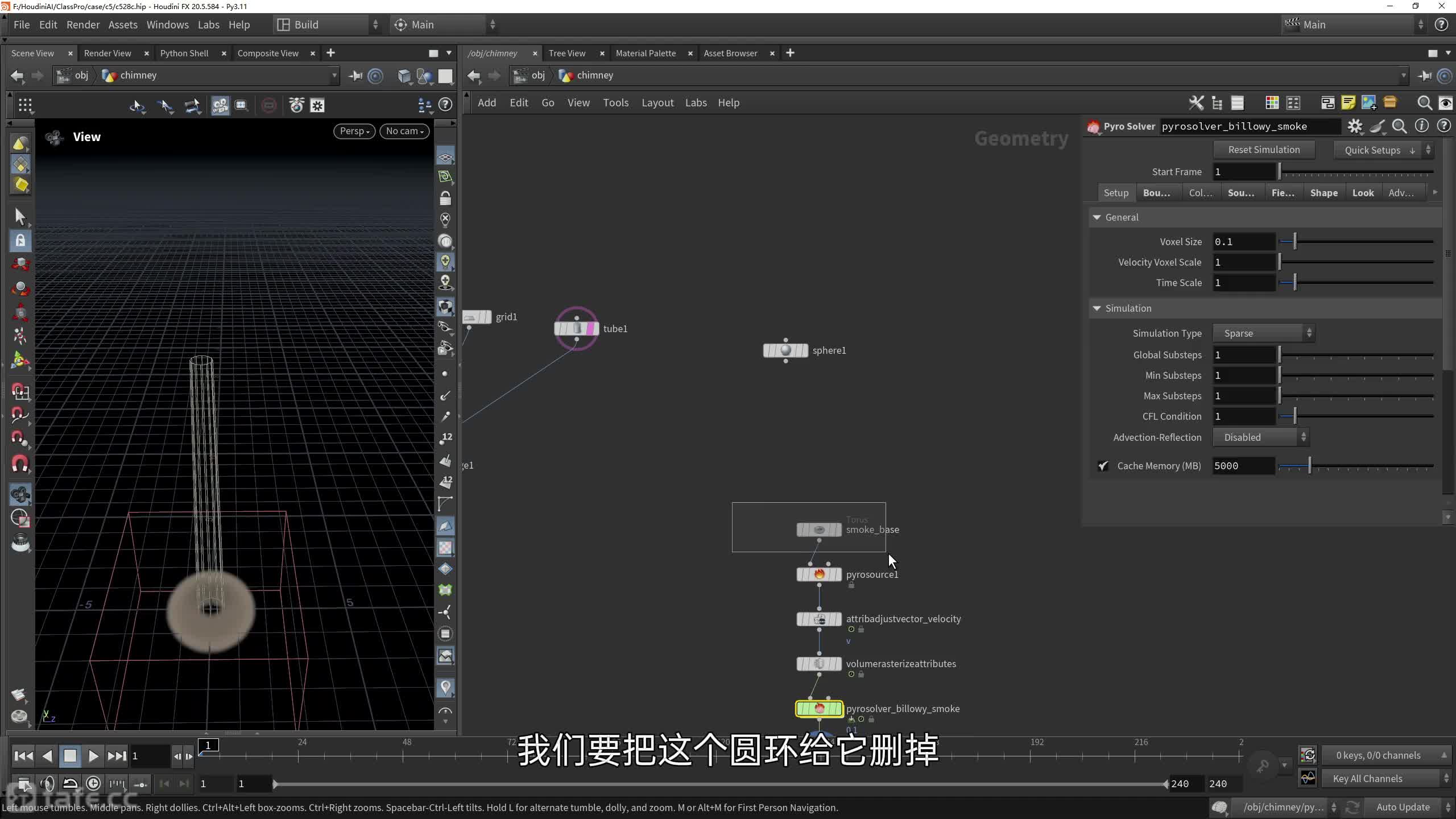1456x819 pixels.
Task: Select the lock tool in left toolbar
Action: pyautogui.click(x=20, y=241)
